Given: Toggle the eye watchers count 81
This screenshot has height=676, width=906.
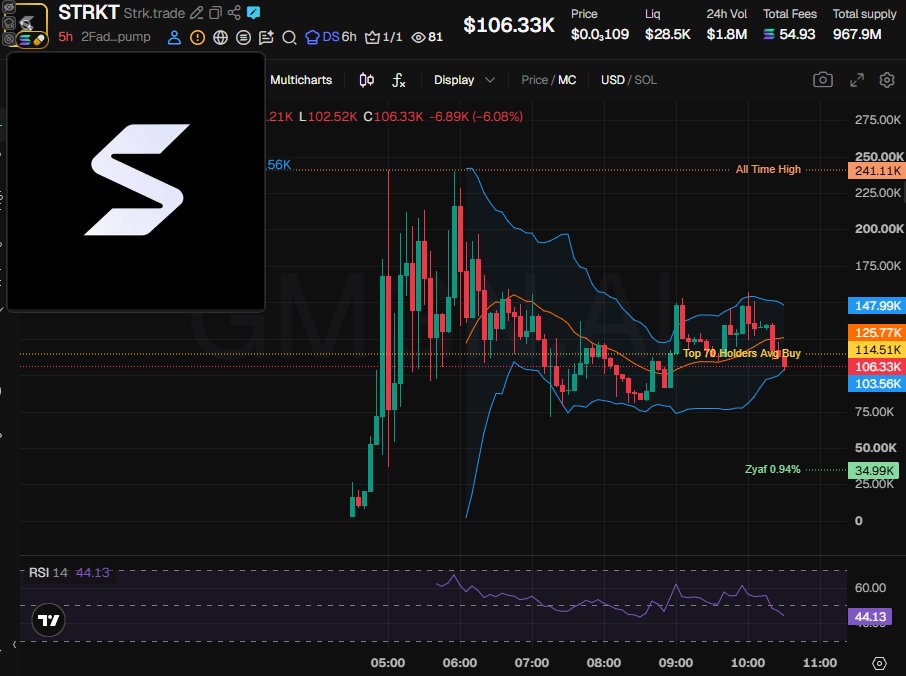Looking at the screenshot, I should click(x=426, y=38).
